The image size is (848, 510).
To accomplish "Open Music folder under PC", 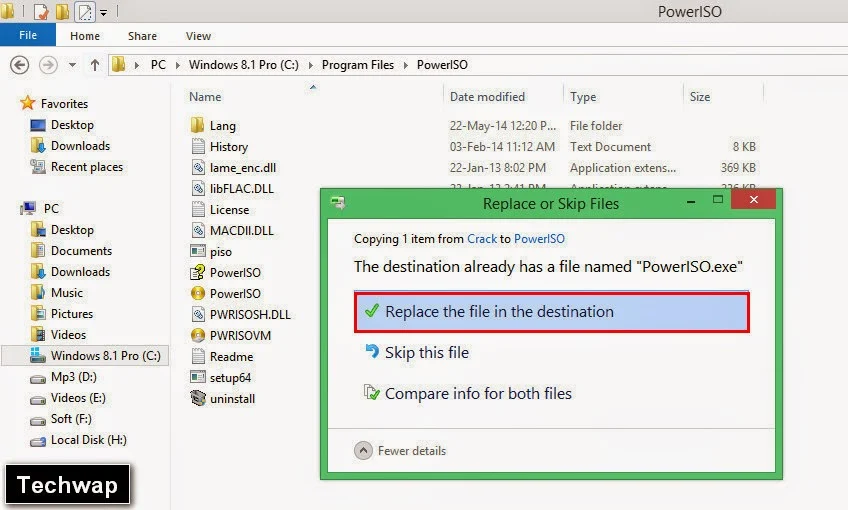I will [67, 293].
